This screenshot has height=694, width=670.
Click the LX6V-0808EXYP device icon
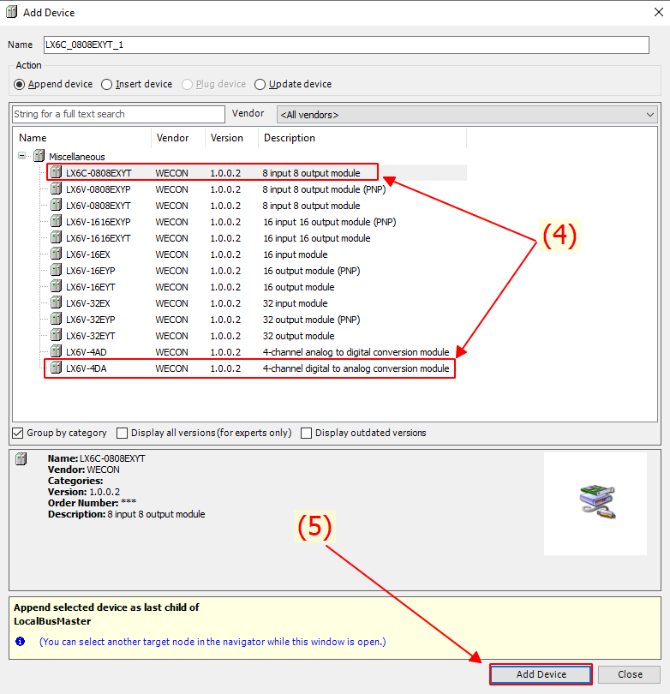[x=56, y=189]
